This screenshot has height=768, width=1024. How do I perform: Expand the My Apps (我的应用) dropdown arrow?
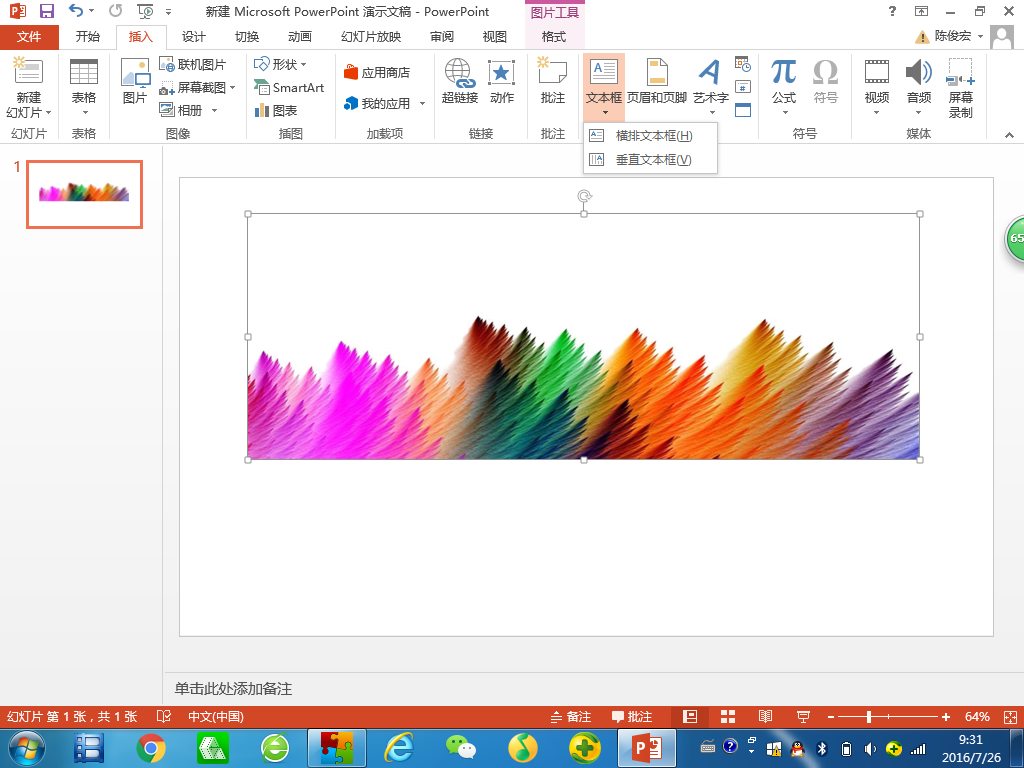(423, 103)
